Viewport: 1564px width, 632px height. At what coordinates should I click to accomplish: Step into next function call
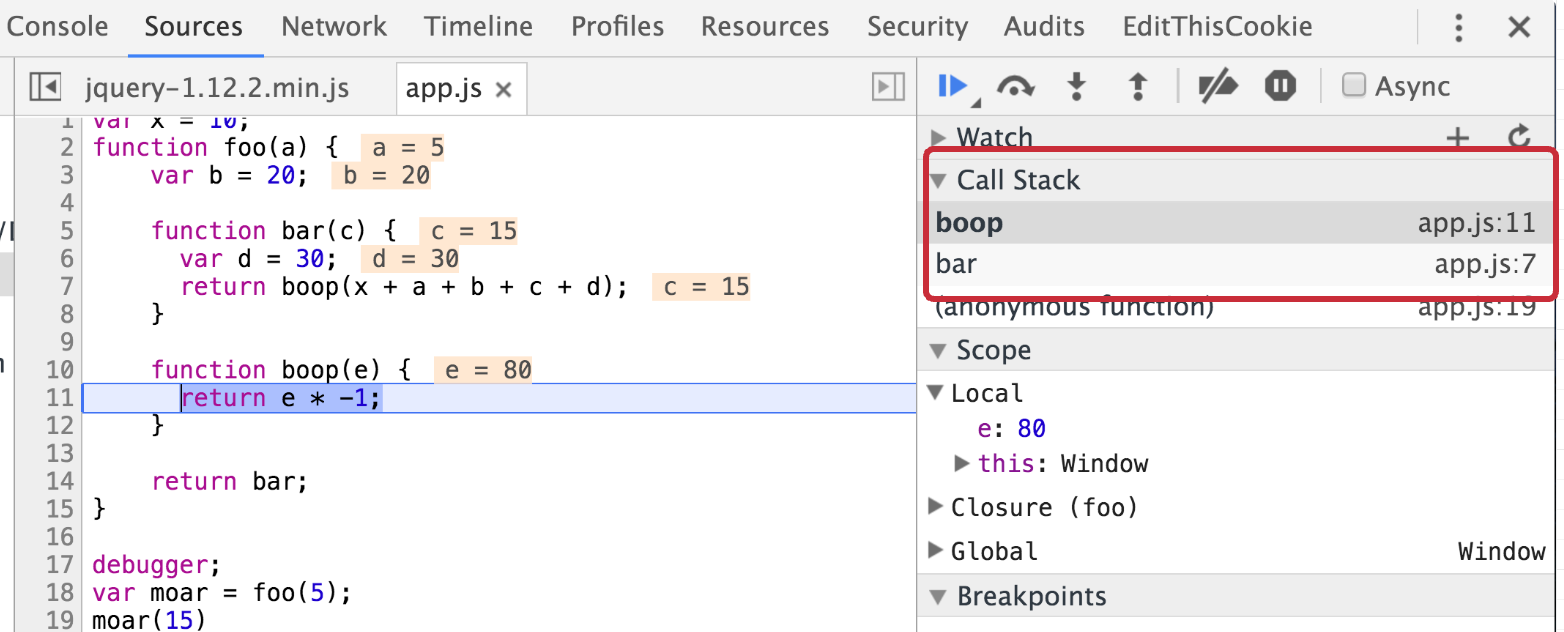(x=1076, y=87)
